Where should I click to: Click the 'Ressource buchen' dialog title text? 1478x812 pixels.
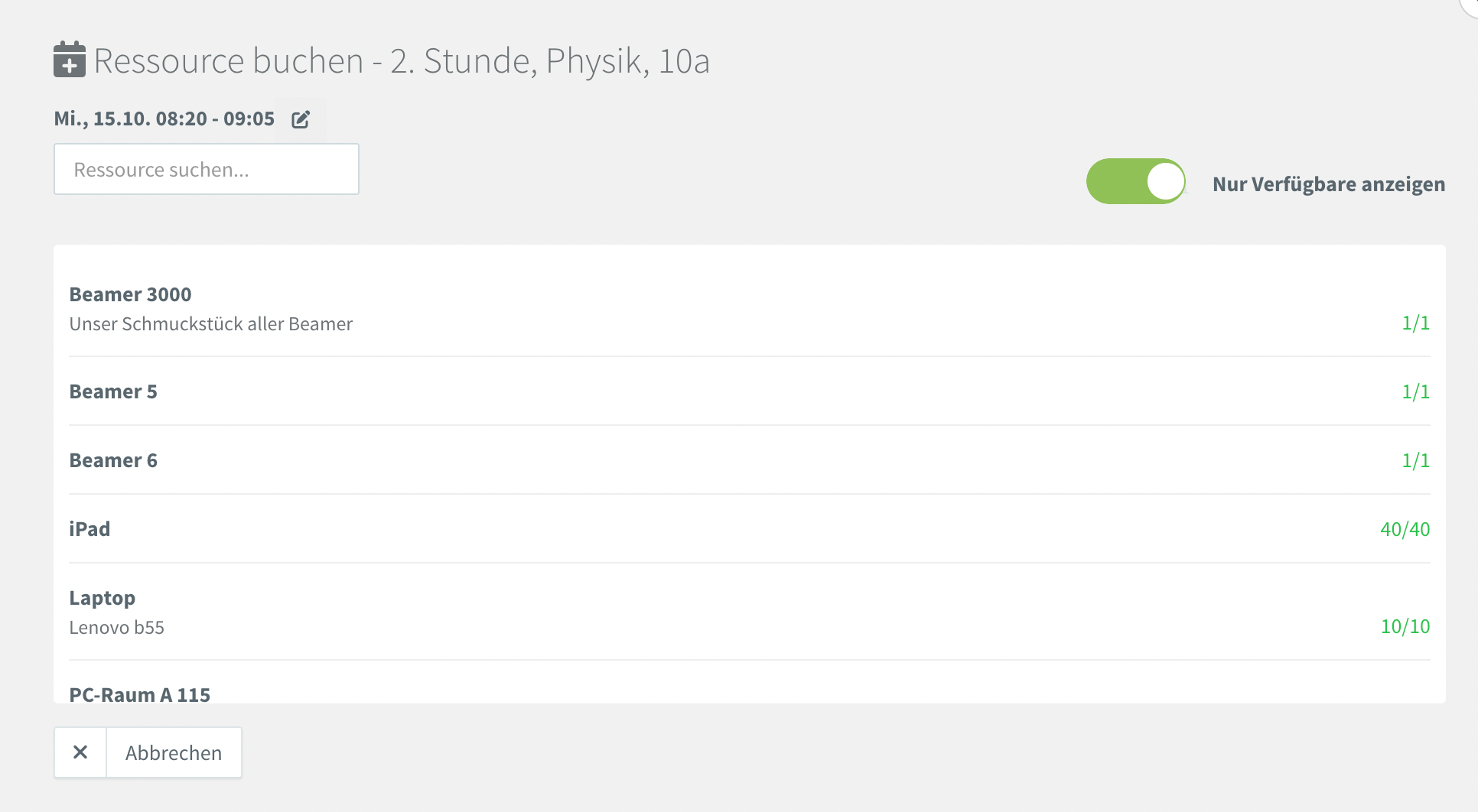click(402, 61)
